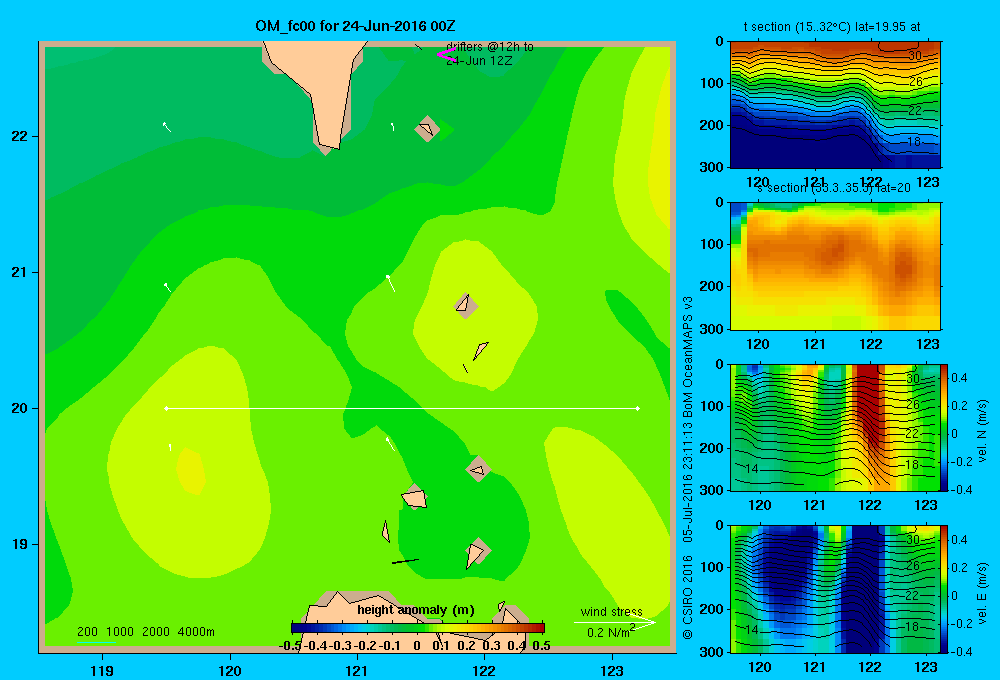
Task: Click the 'vel. N (m/s)' color bar
Action: tap(945, 427)
